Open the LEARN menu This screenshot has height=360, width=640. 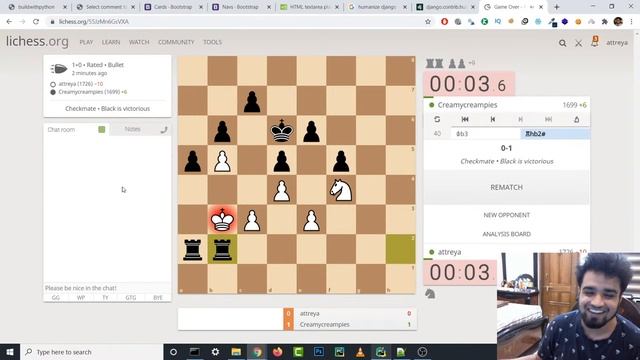pyautogui.click(x=111, y=42)
